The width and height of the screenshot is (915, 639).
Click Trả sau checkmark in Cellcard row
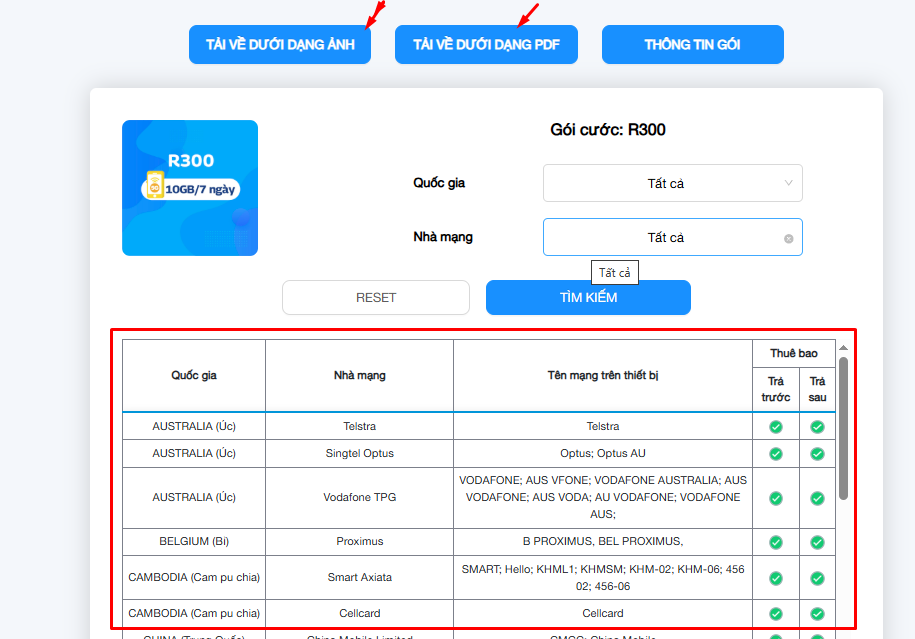817,614
